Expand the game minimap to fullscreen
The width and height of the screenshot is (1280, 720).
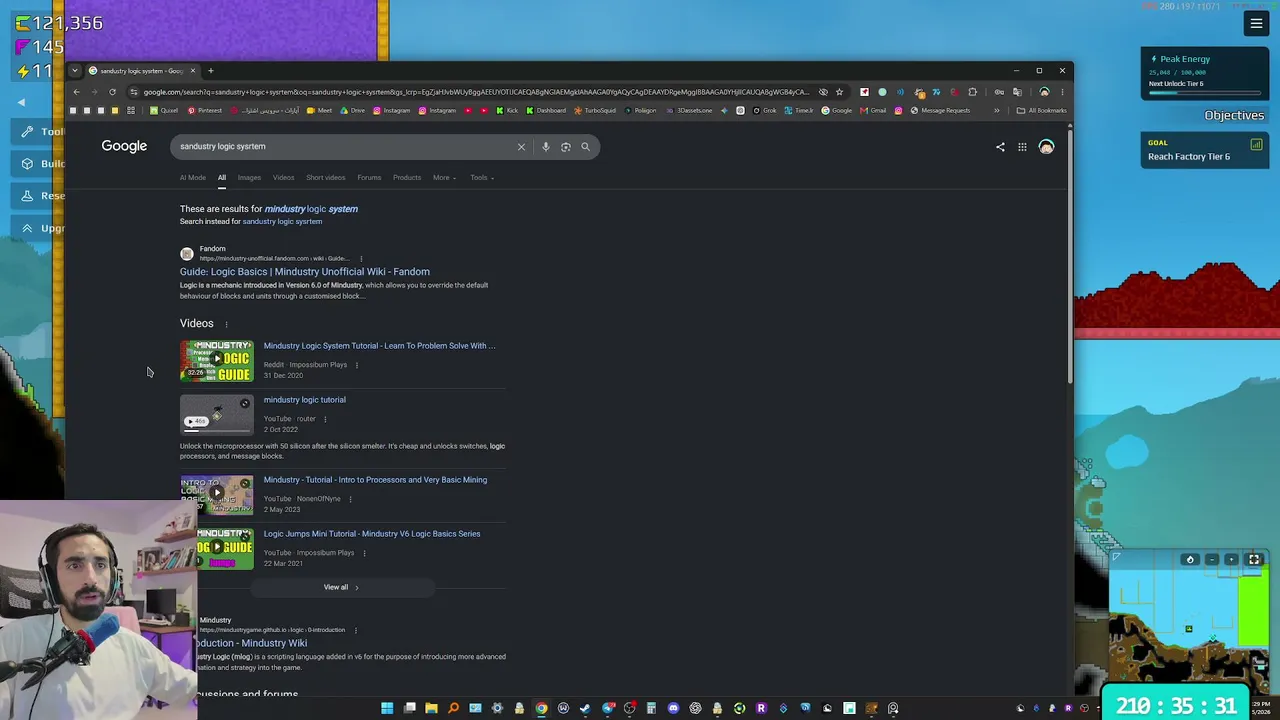click(1254, 560)
